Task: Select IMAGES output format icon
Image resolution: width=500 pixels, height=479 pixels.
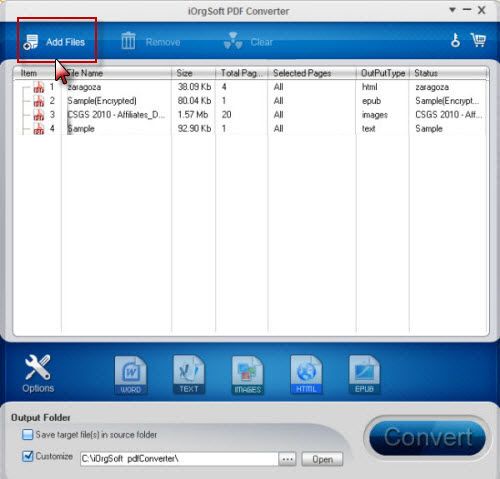Action: [x=247, y=375]
